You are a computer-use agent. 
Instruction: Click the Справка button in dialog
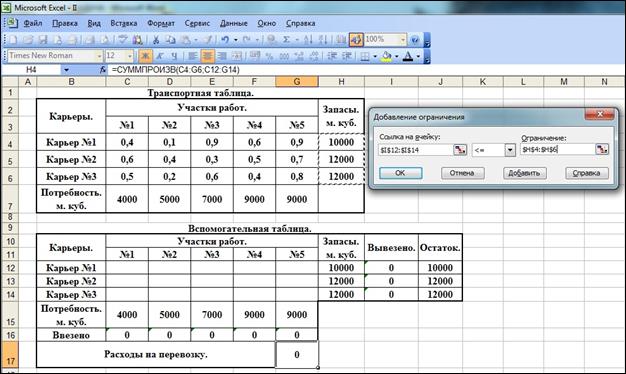coord(587,173)
